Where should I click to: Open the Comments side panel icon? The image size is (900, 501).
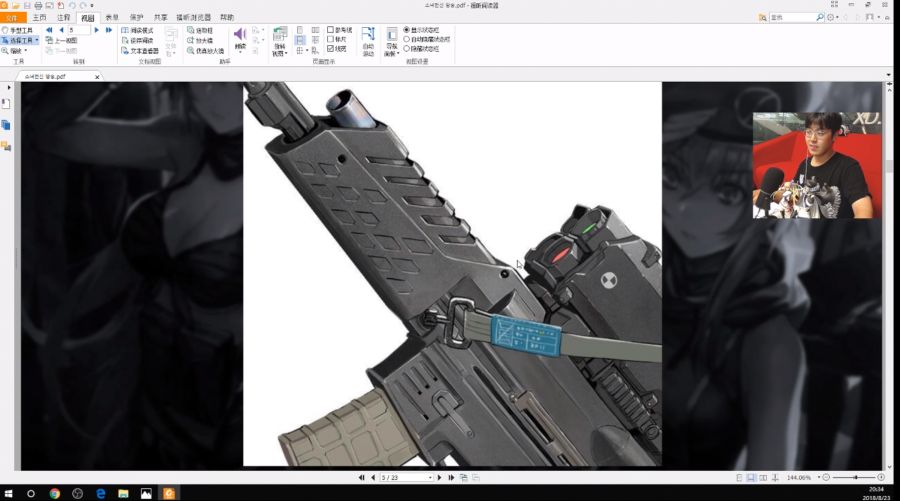[x=6, y=146]
